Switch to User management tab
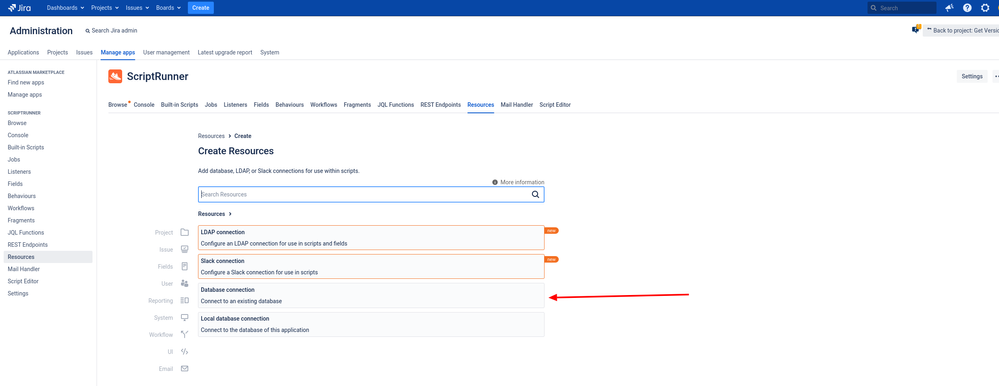The height and width of the screenshot is (386, 999). point(166,52)
